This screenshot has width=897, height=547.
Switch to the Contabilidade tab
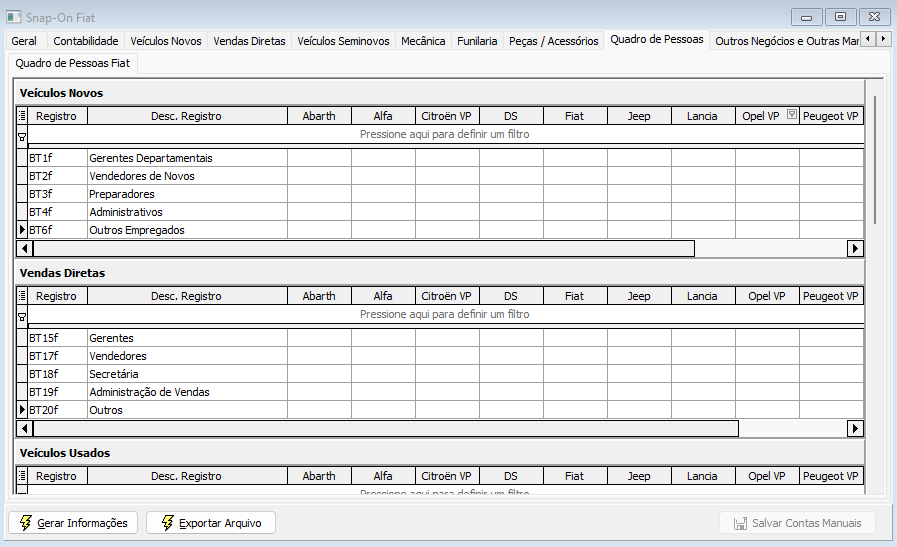point(86,41)
